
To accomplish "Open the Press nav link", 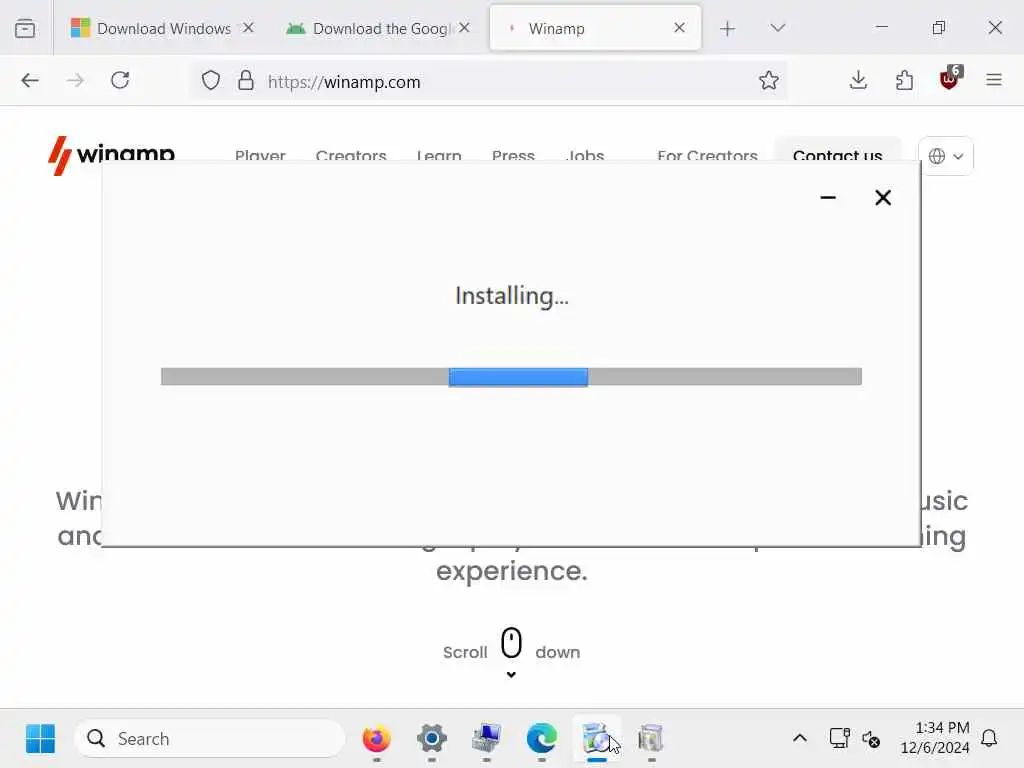I will 513,155.
